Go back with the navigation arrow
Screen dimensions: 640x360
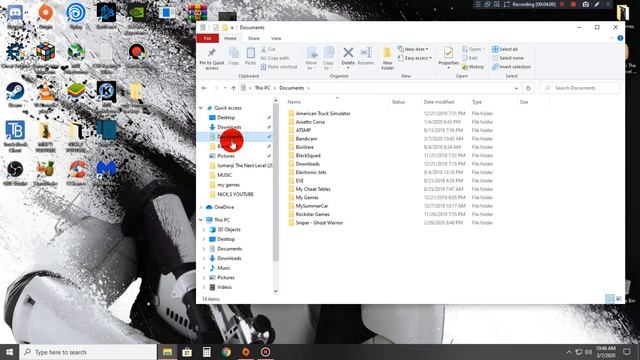click(x=204, y=88)
